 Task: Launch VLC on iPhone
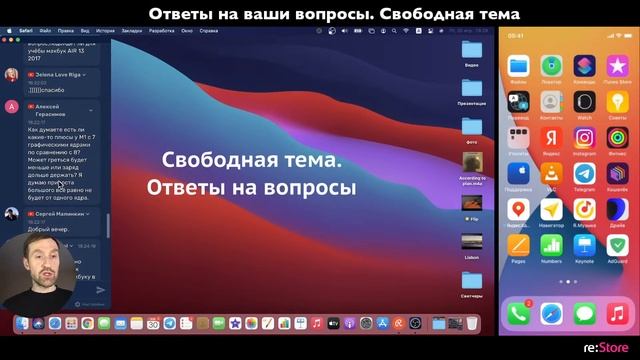coord(551,173)
